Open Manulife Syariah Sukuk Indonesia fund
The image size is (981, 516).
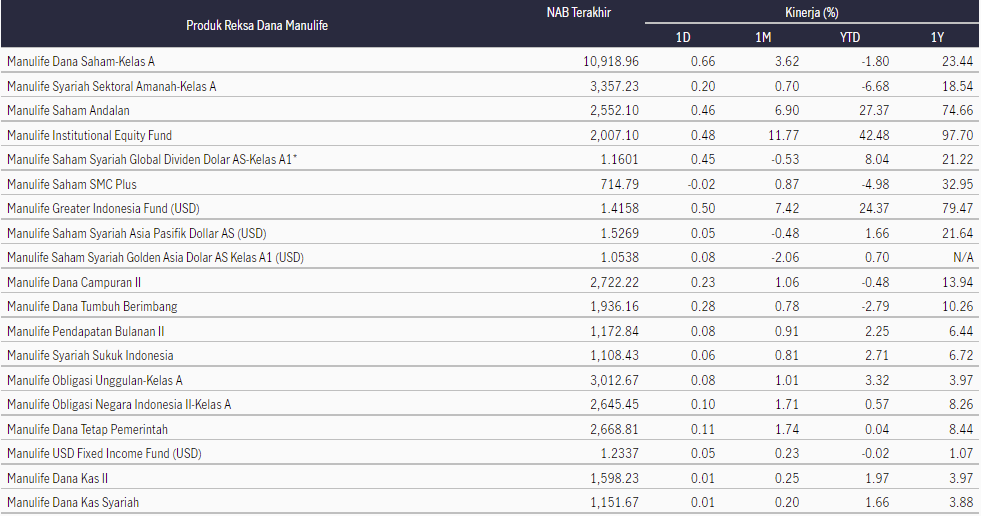pos(90,356)
